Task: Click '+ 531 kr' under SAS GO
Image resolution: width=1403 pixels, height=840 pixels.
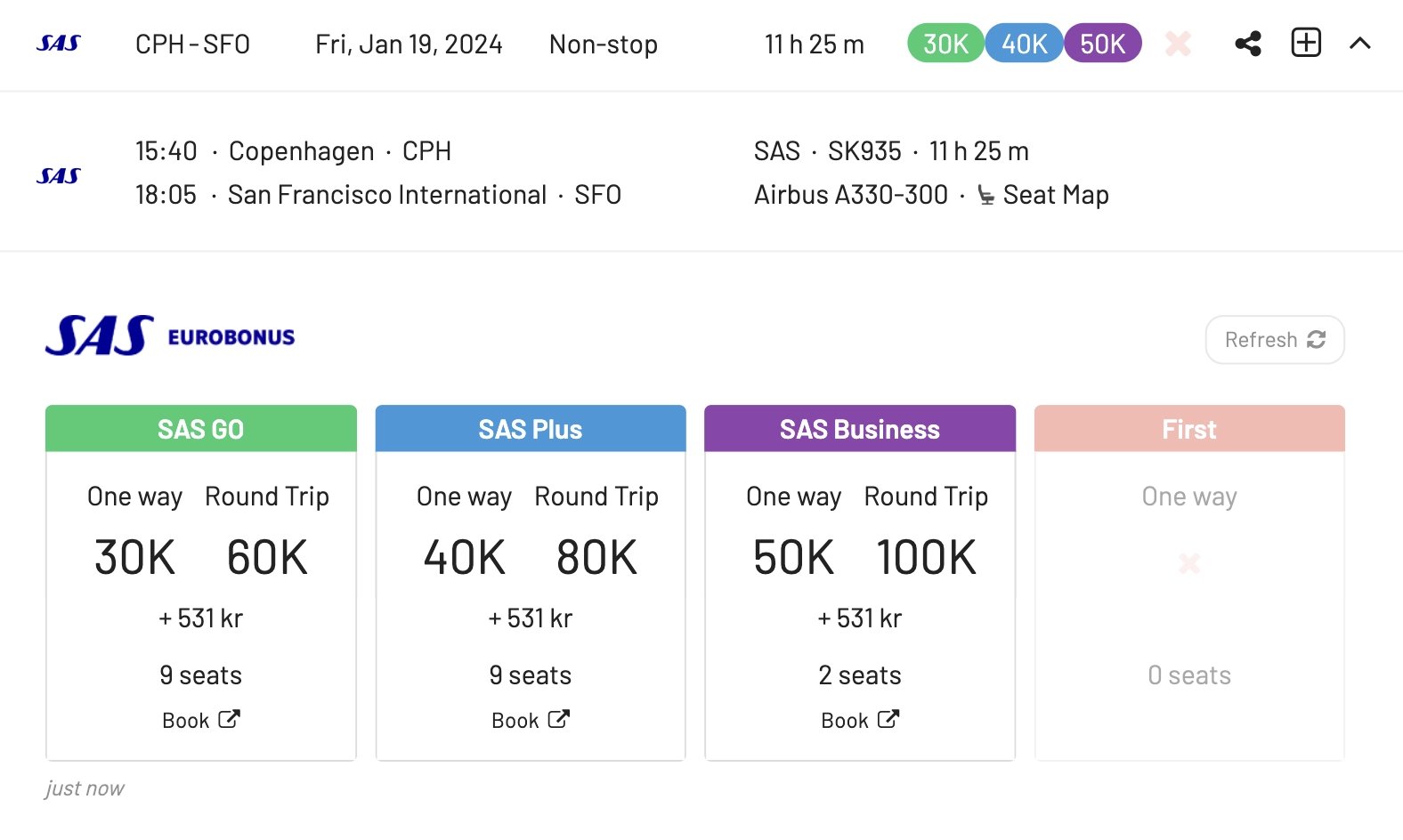Action: coord(201,618)
